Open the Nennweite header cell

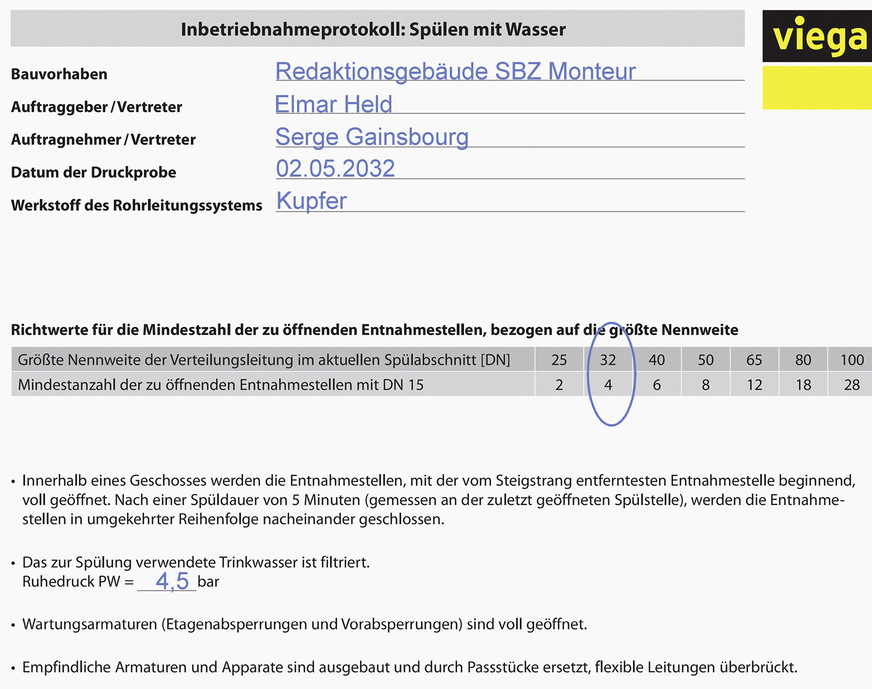tap(265, 360)
